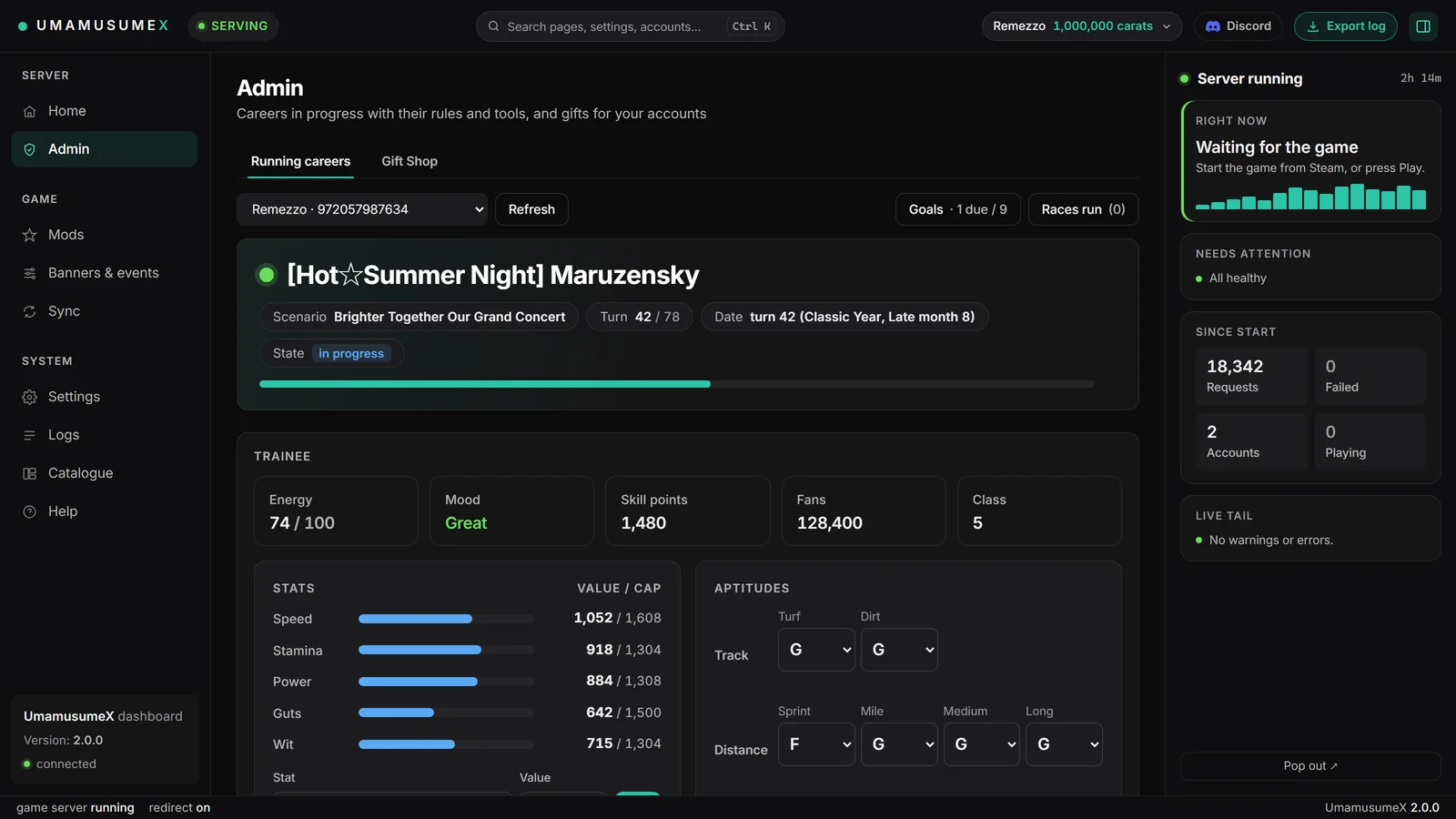Click the request activity bar chart
Image resolution: width=1456 pixels, height=819 pixels.
tap(1310, 197)
